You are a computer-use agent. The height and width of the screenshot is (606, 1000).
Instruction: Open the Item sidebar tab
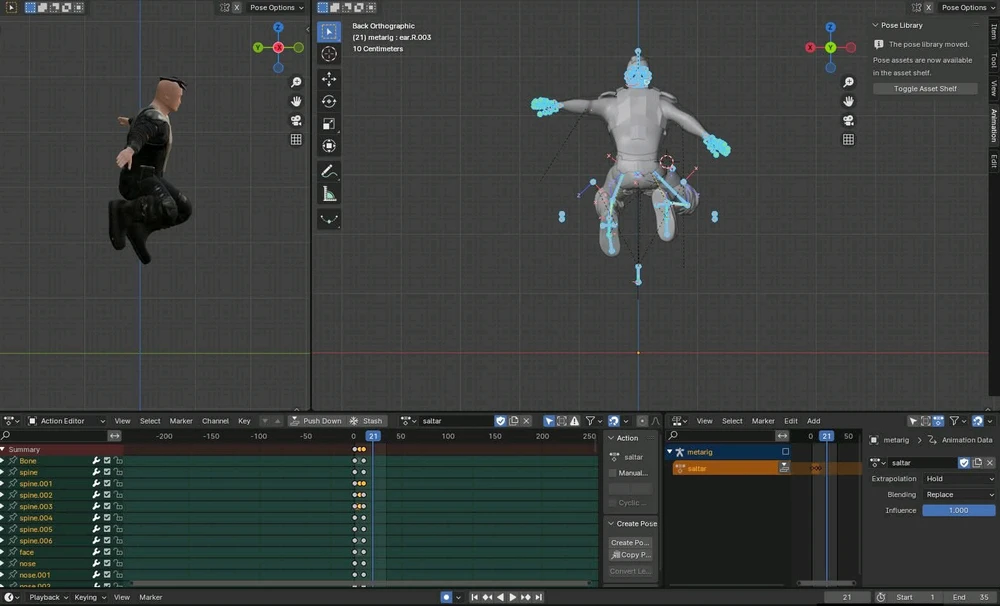[994, 32]
